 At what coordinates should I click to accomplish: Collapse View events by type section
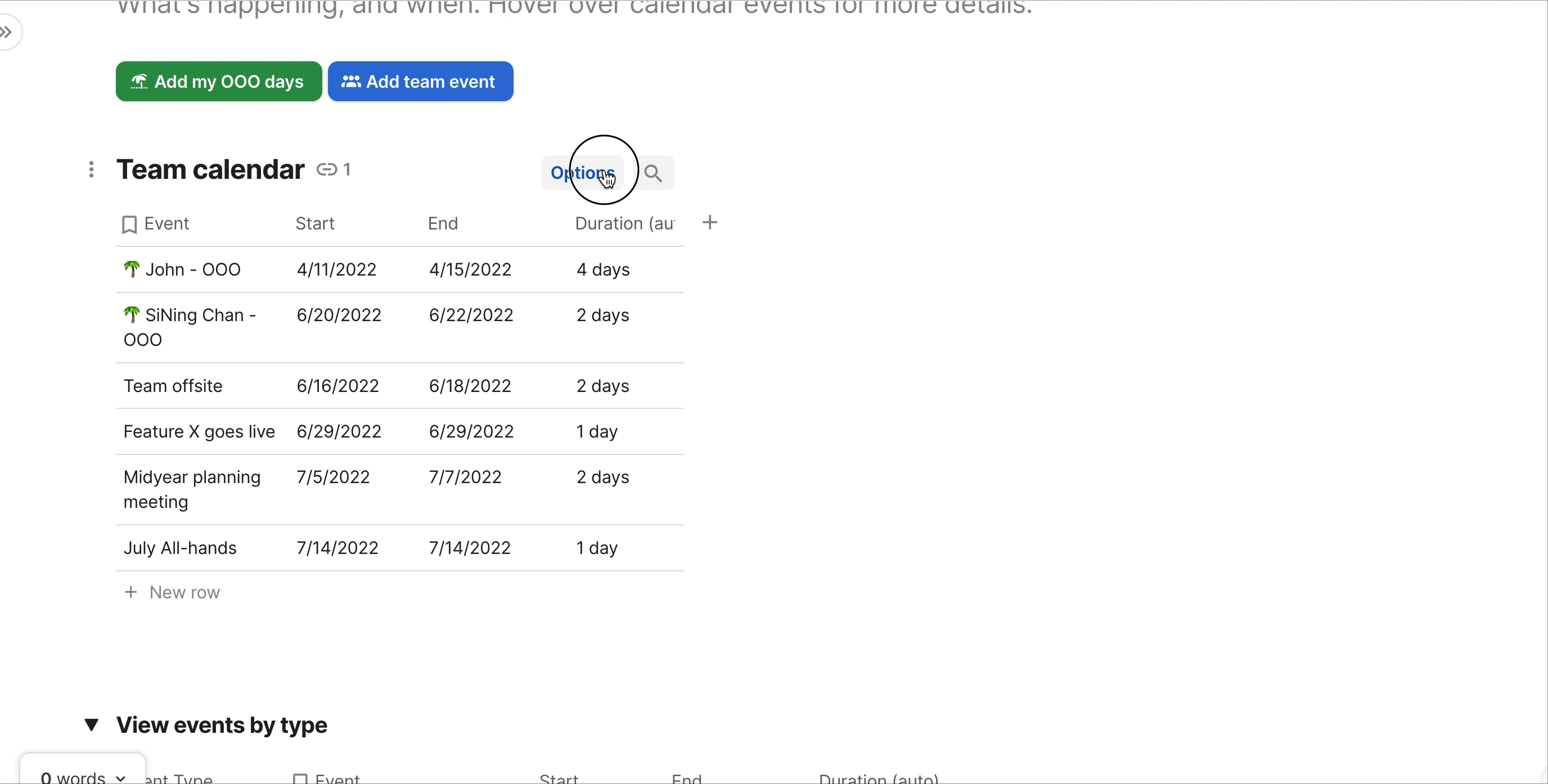(x=91, y=724)
